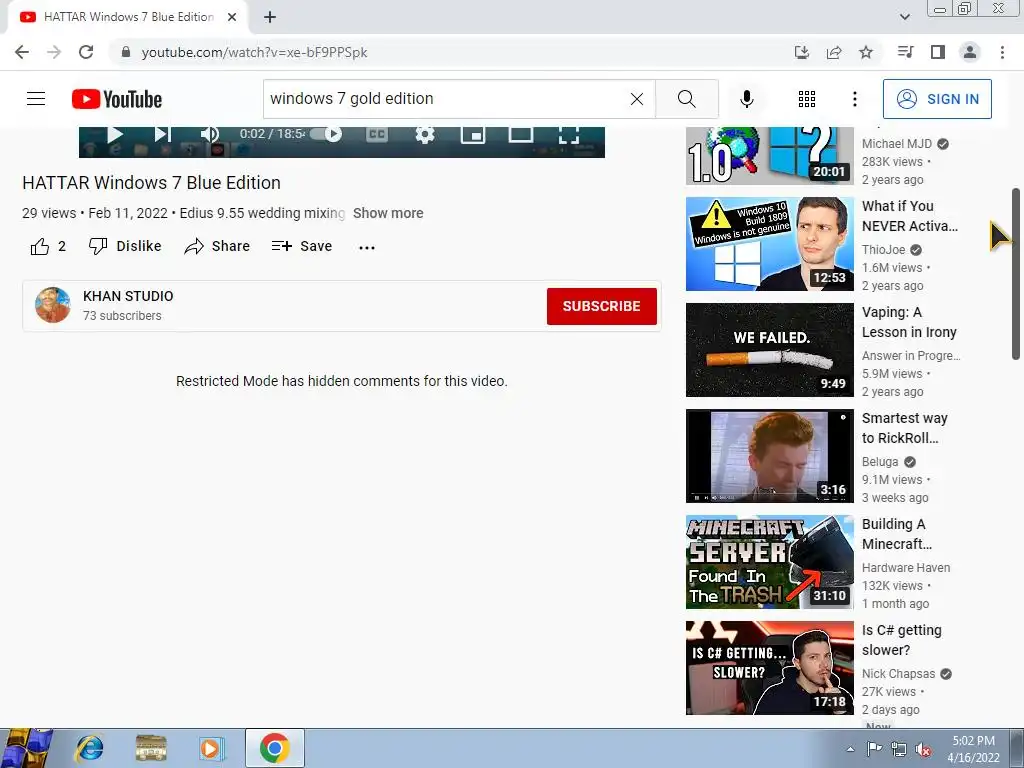
Task: Open media control icon in Chrome toolbar
Action: coord(905,52)
